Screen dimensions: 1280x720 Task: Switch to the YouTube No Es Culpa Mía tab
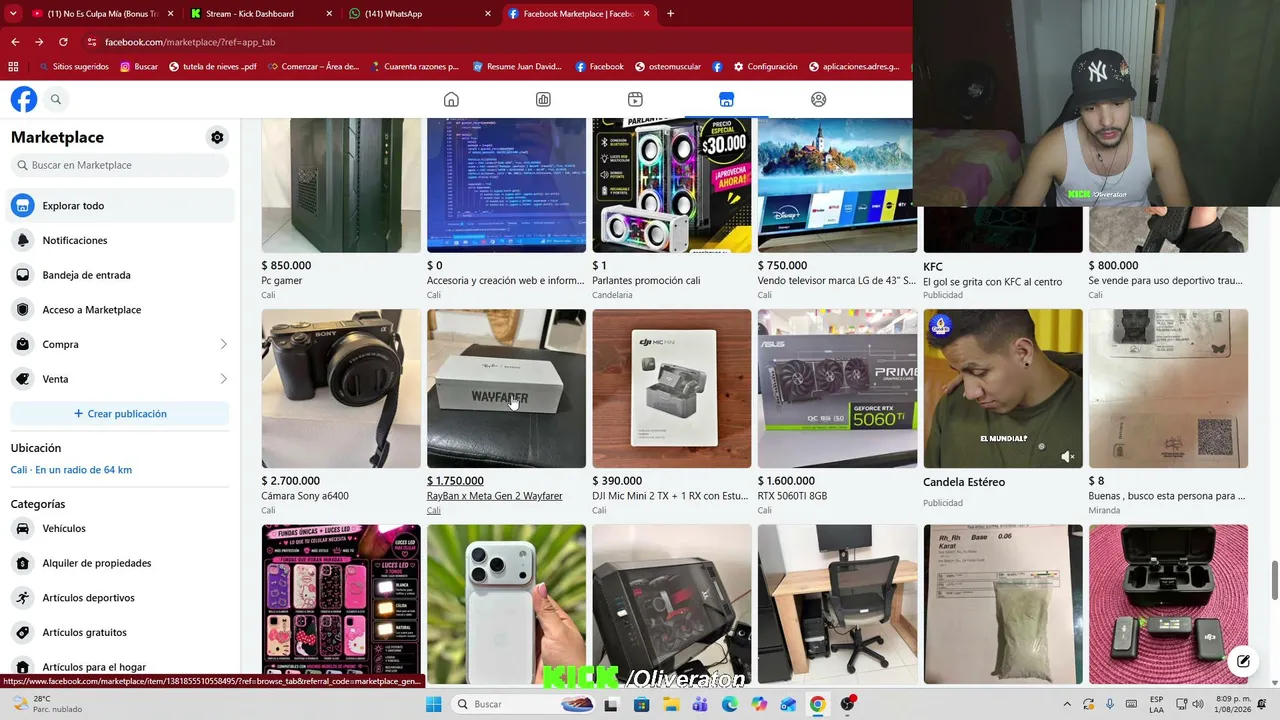click(x=103, y=14)
